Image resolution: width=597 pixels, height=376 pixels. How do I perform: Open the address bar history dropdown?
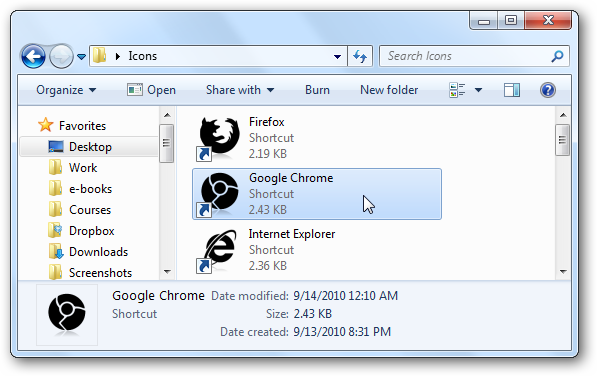coord(337,57)
